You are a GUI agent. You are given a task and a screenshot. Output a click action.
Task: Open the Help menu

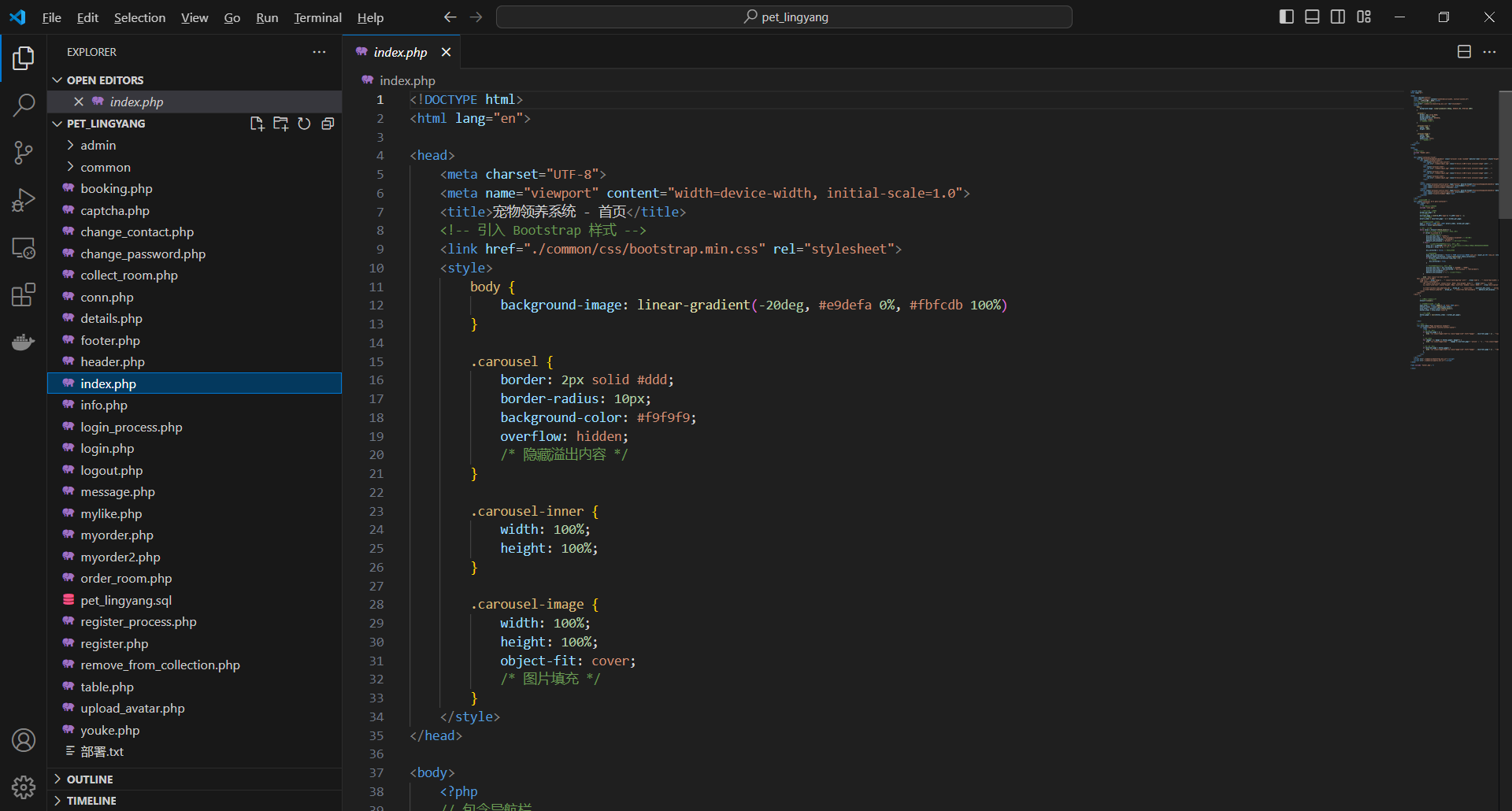tap(370, 17)
